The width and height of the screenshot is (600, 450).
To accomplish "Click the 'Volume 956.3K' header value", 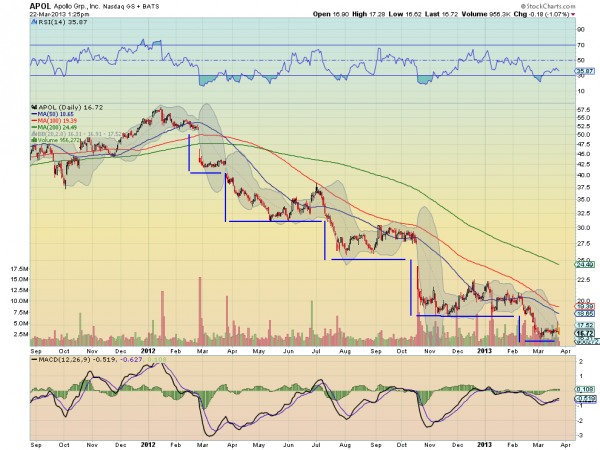I will tap(486, 14).
